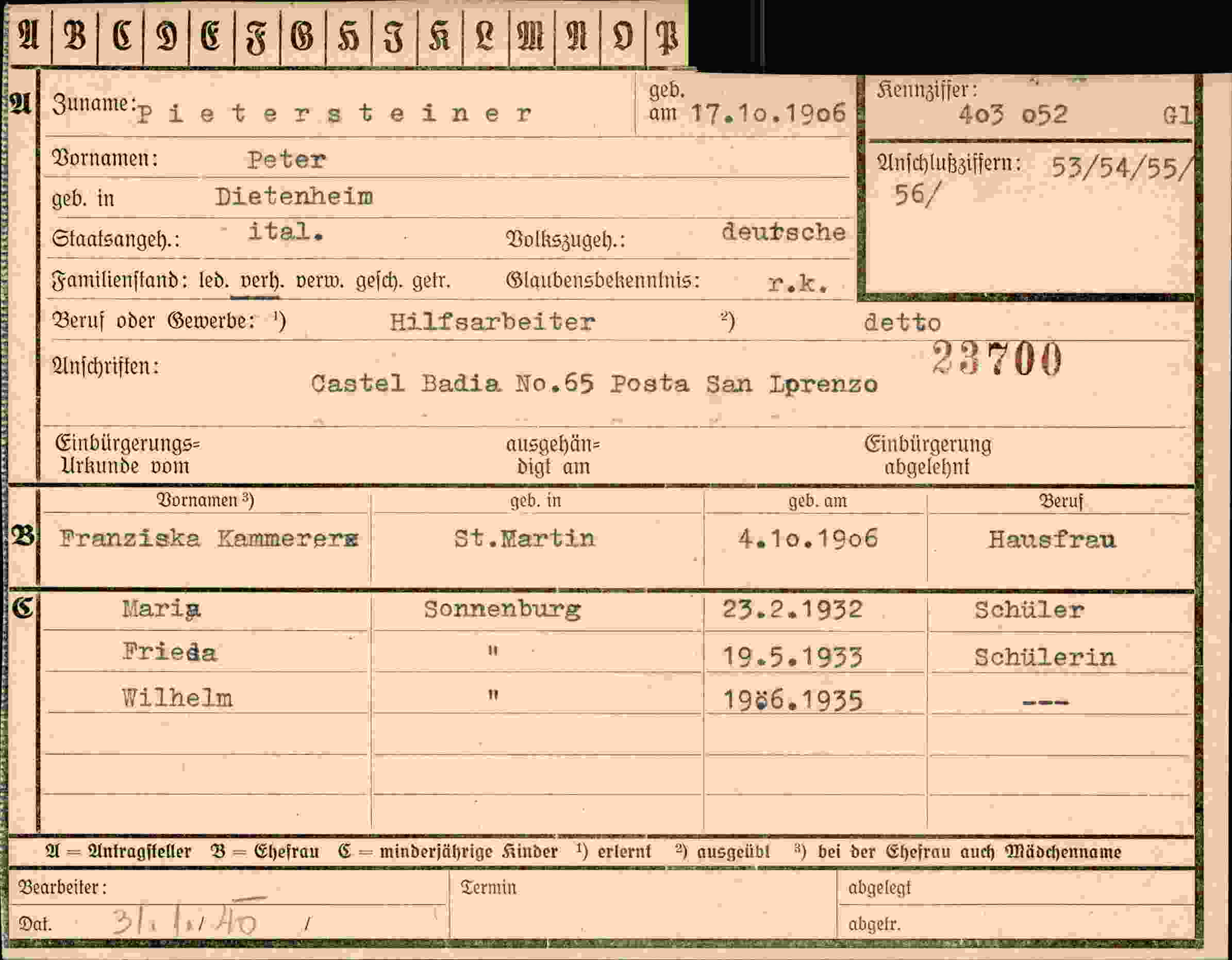Click child name Maria
The image size is (1232, 960).
[x=161, y=610]
